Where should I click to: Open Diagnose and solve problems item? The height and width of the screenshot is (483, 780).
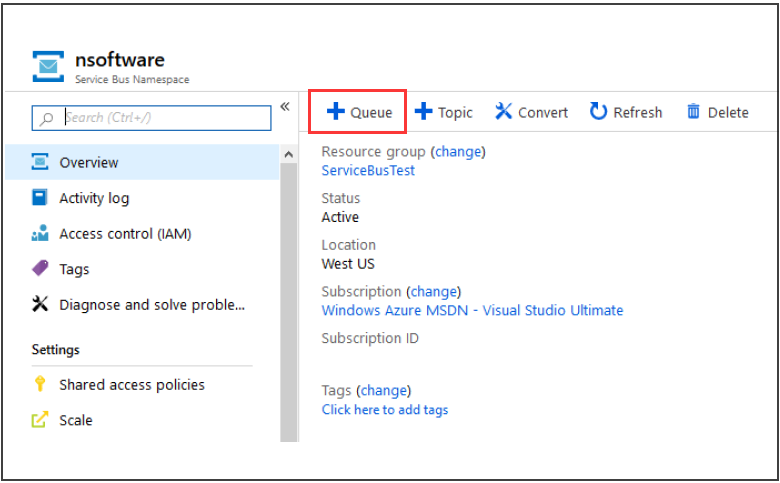(142, 304)
